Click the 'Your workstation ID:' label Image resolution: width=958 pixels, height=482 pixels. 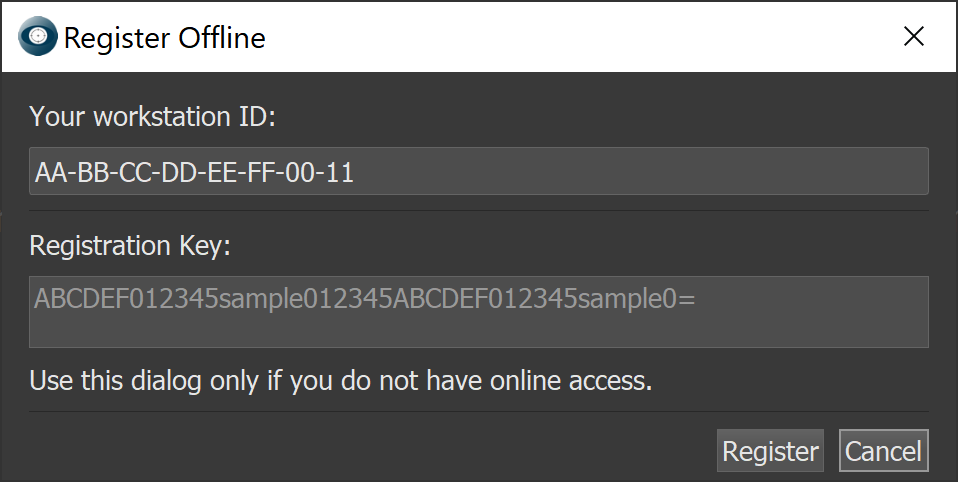click(153, 116)
